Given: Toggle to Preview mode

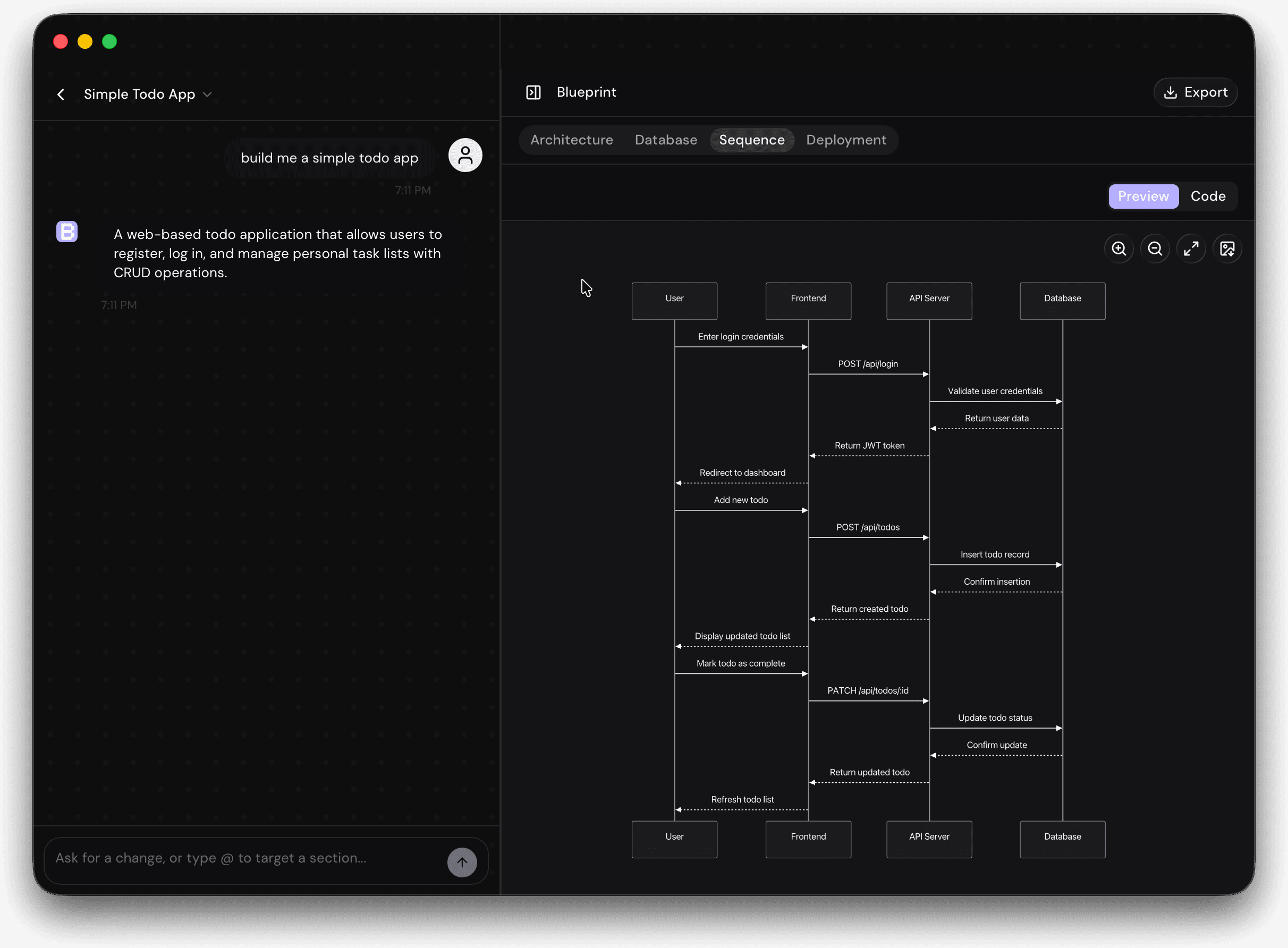Looking at the screenshot, I should tap(1143, 197).
